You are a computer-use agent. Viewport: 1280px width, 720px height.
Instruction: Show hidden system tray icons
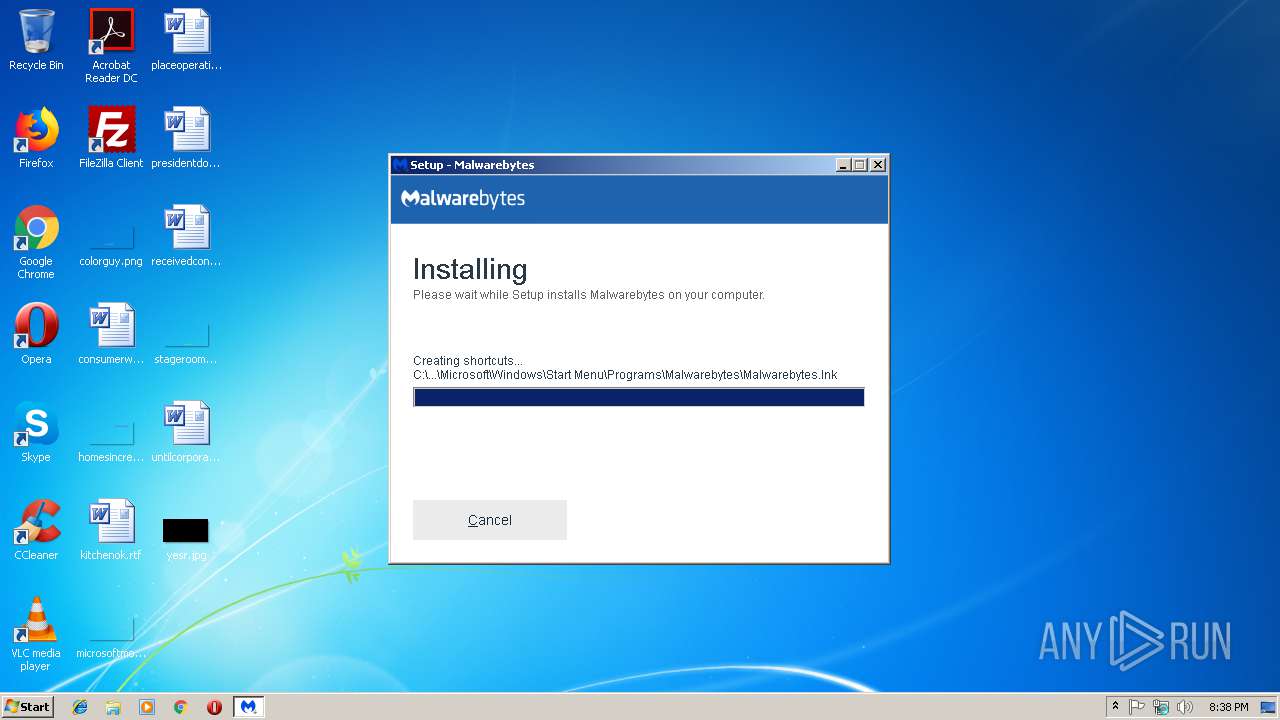[x=1115, y=707]
